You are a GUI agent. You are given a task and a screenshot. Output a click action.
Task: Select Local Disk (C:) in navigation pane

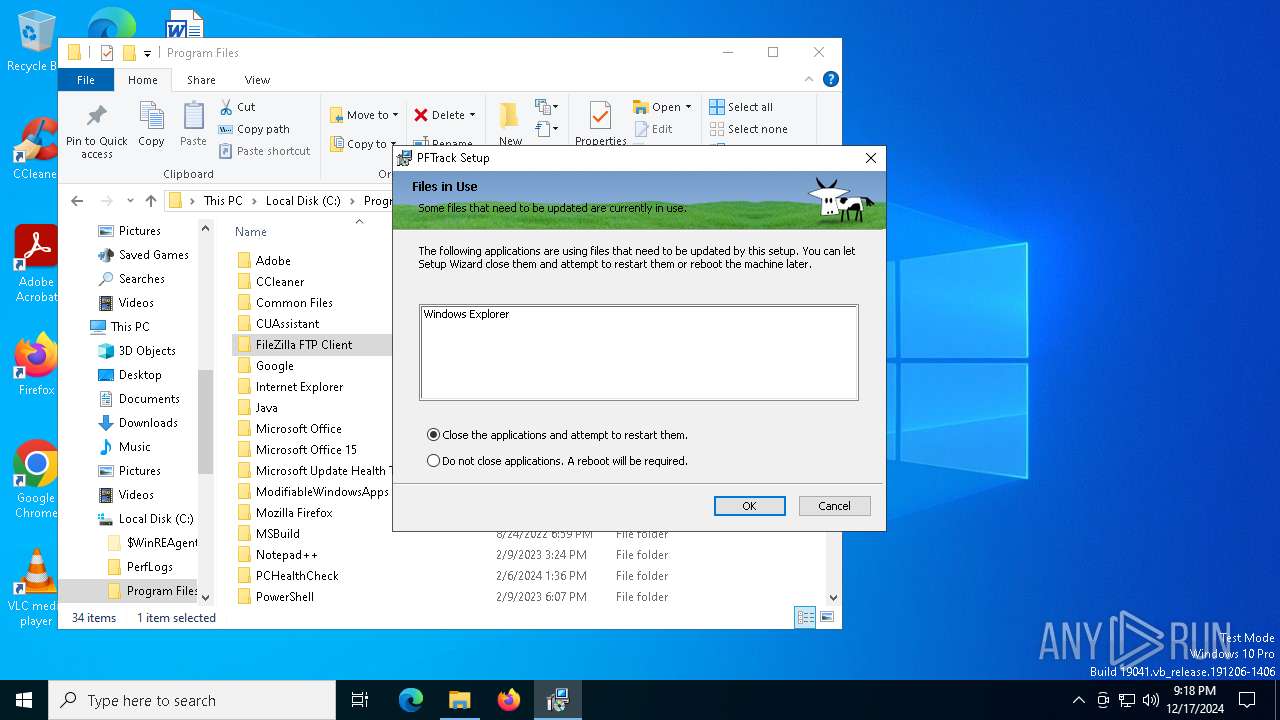pyautogui.click(x=156, y=519)
